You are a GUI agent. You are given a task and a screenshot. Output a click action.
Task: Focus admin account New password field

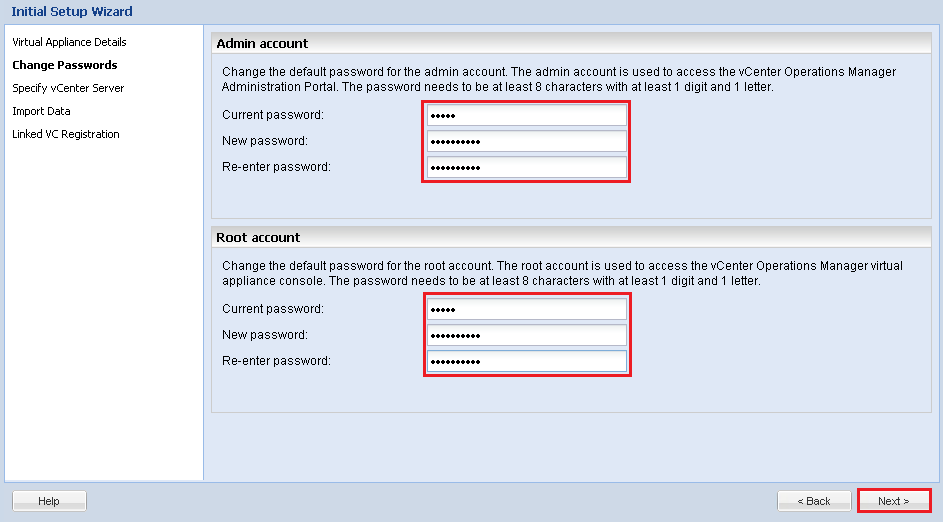[526, 141]
